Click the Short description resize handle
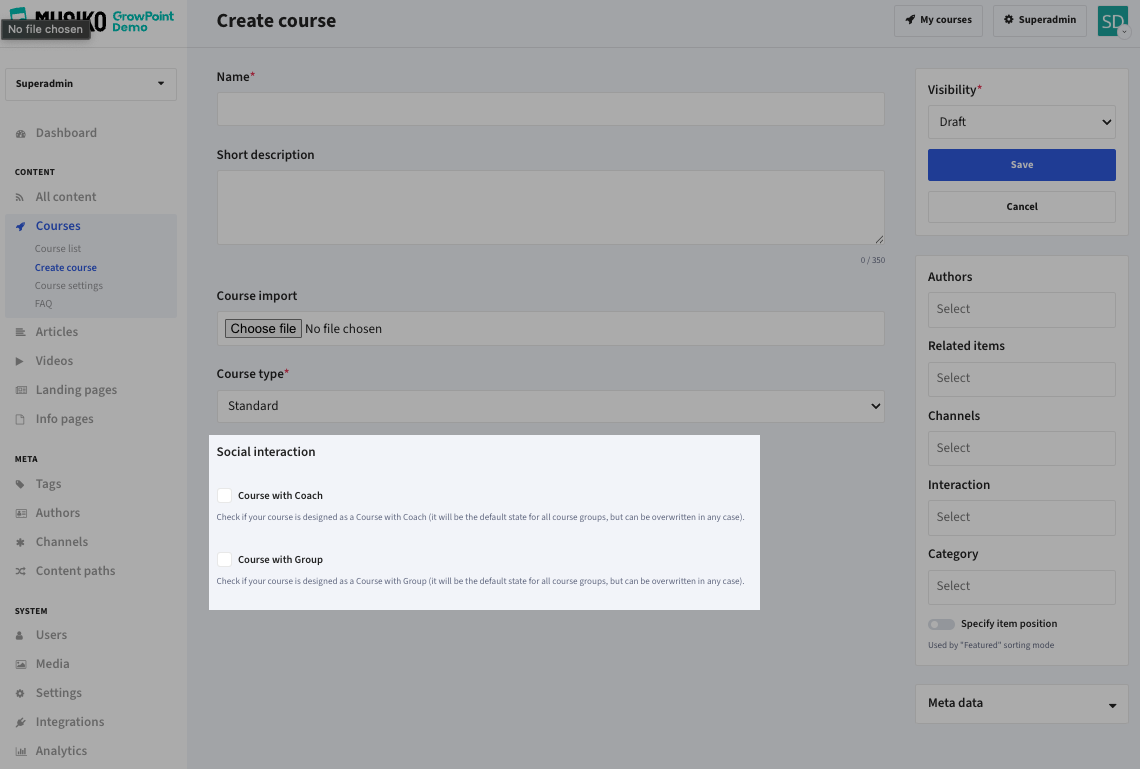Screen dimensions: 1140x769 pyautogui.click(x=879, y=239)
